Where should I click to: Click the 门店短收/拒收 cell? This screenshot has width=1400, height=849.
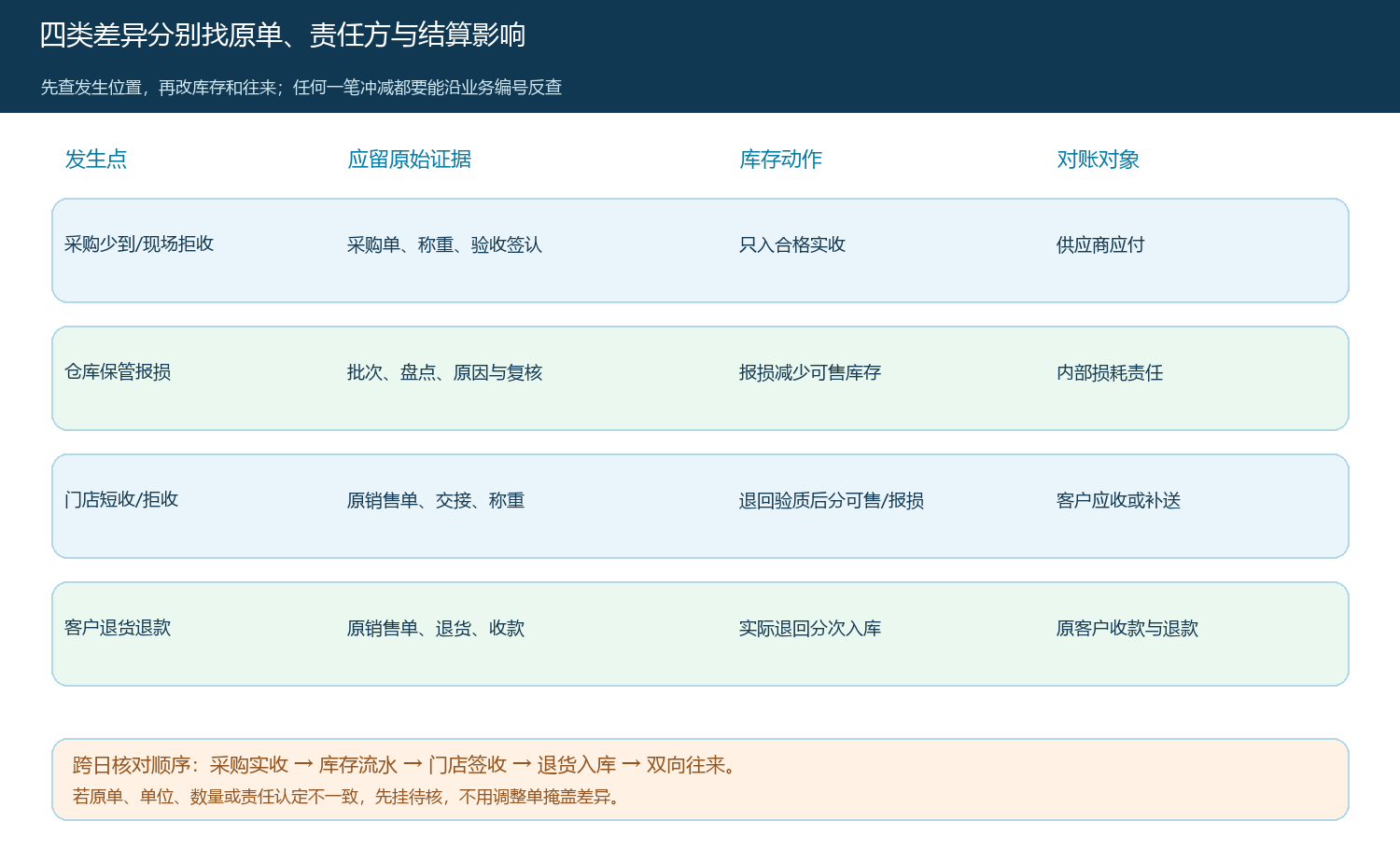point(121,500)
